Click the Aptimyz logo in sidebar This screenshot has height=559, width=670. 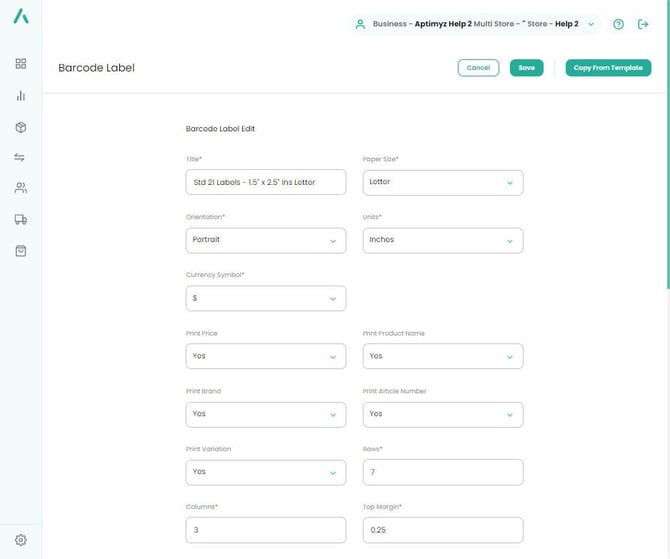pyautogui.click(x=21, y=17)
